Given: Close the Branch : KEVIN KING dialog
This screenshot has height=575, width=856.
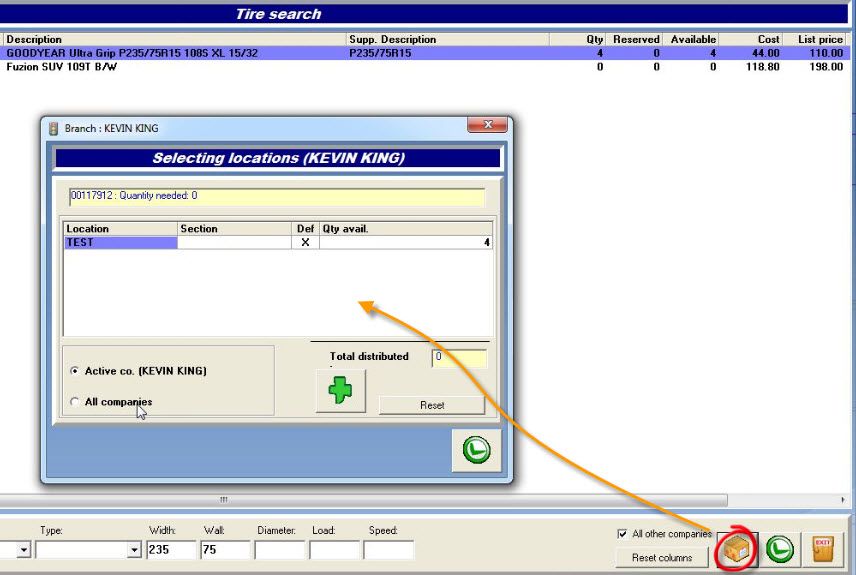Looking at the screenshot, I should [488, 125].
